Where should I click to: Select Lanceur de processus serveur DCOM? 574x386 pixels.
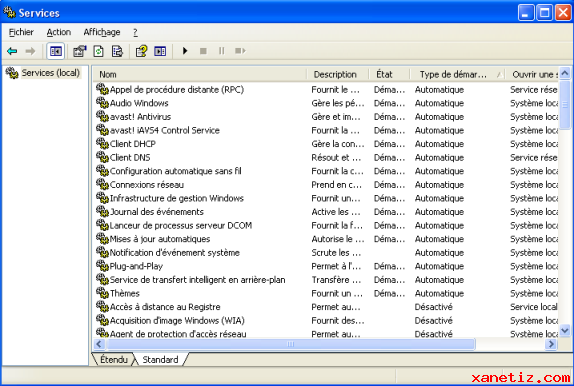tap(181, 225)
